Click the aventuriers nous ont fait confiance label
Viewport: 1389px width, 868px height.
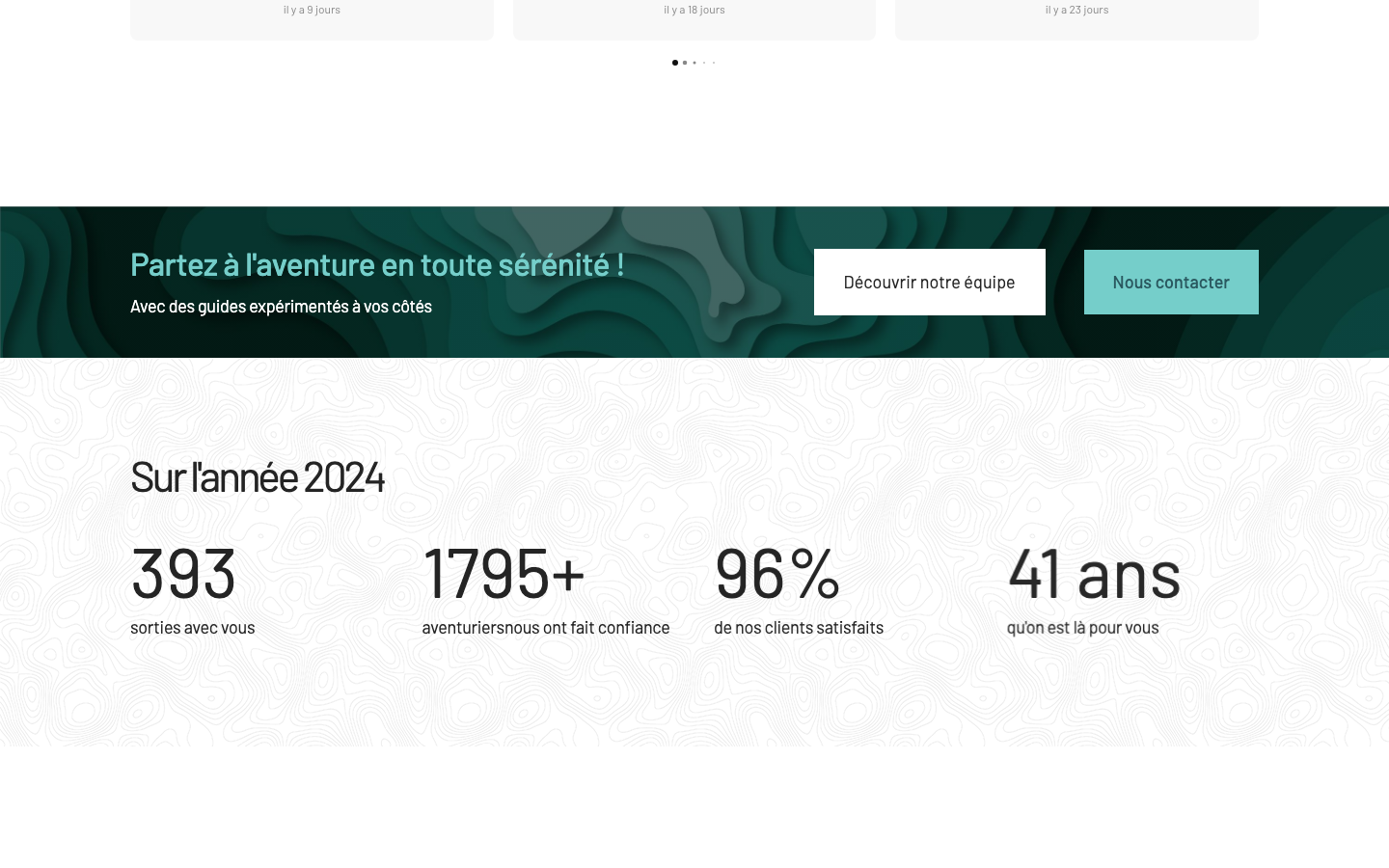546,627
